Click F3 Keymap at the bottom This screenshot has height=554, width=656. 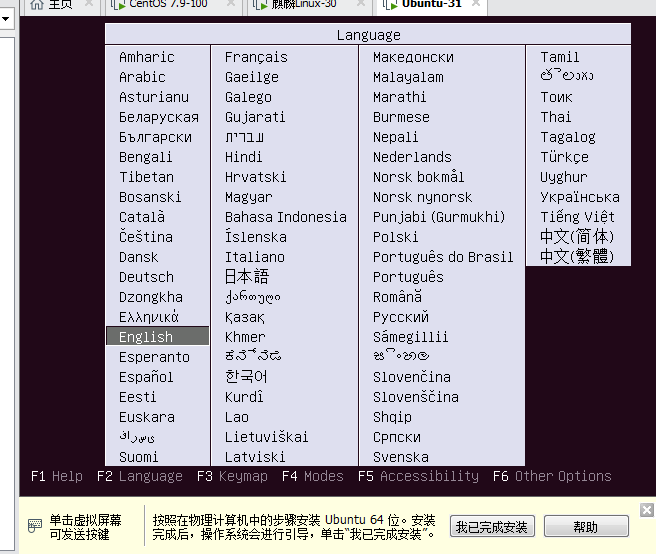click(232, 476)
